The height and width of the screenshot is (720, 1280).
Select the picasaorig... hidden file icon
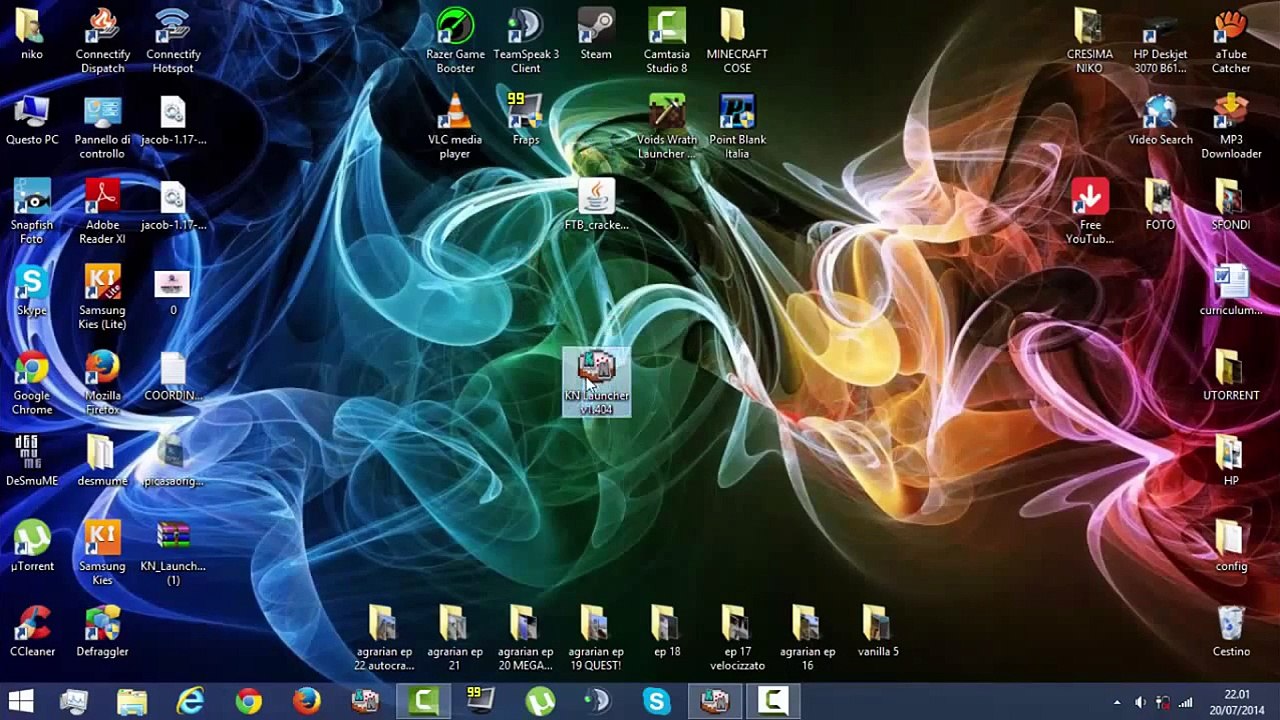[173, 461]
